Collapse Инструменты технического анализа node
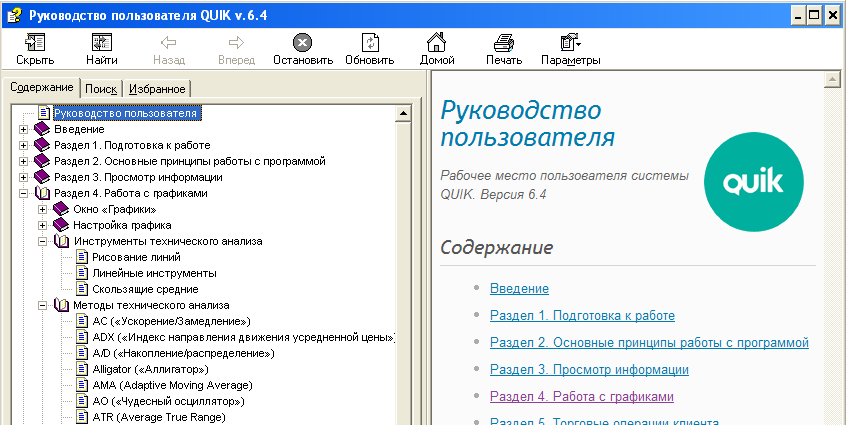846x425 pixels. (x=43, y=241)
